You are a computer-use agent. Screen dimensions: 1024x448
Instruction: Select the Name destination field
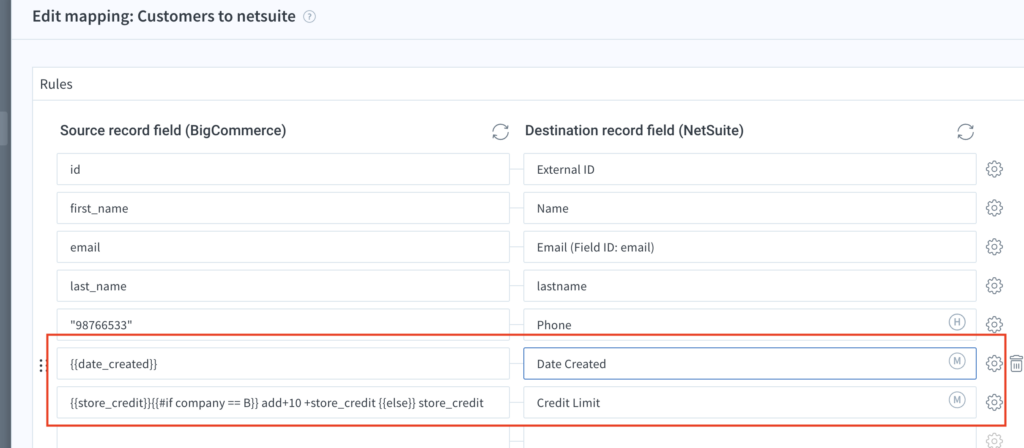pos(750,208)
